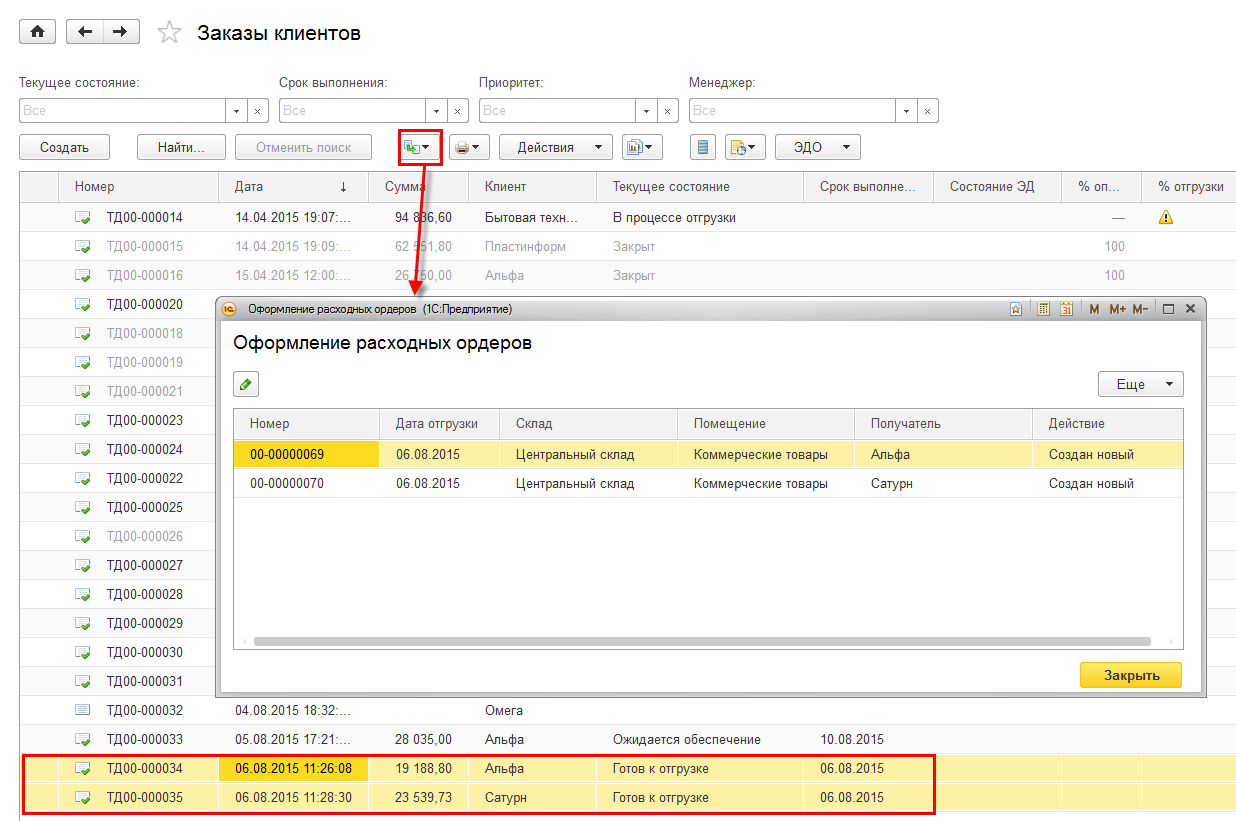Click document icon of order ТД00-000032
This screenshot has height=821, width=1236.
[x=83, y=710]
